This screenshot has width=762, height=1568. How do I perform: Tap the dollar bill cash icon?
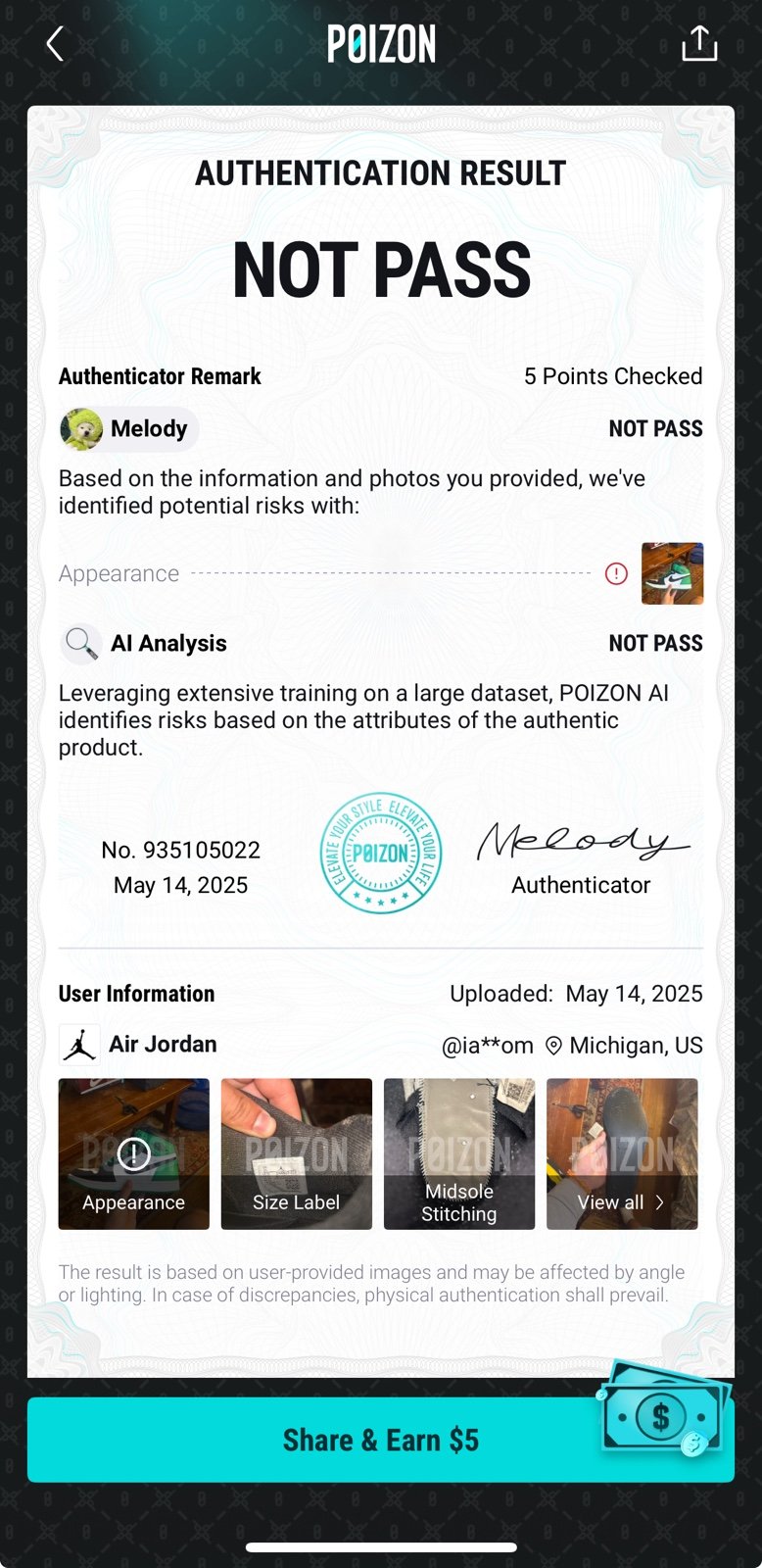coord(663,1409)
